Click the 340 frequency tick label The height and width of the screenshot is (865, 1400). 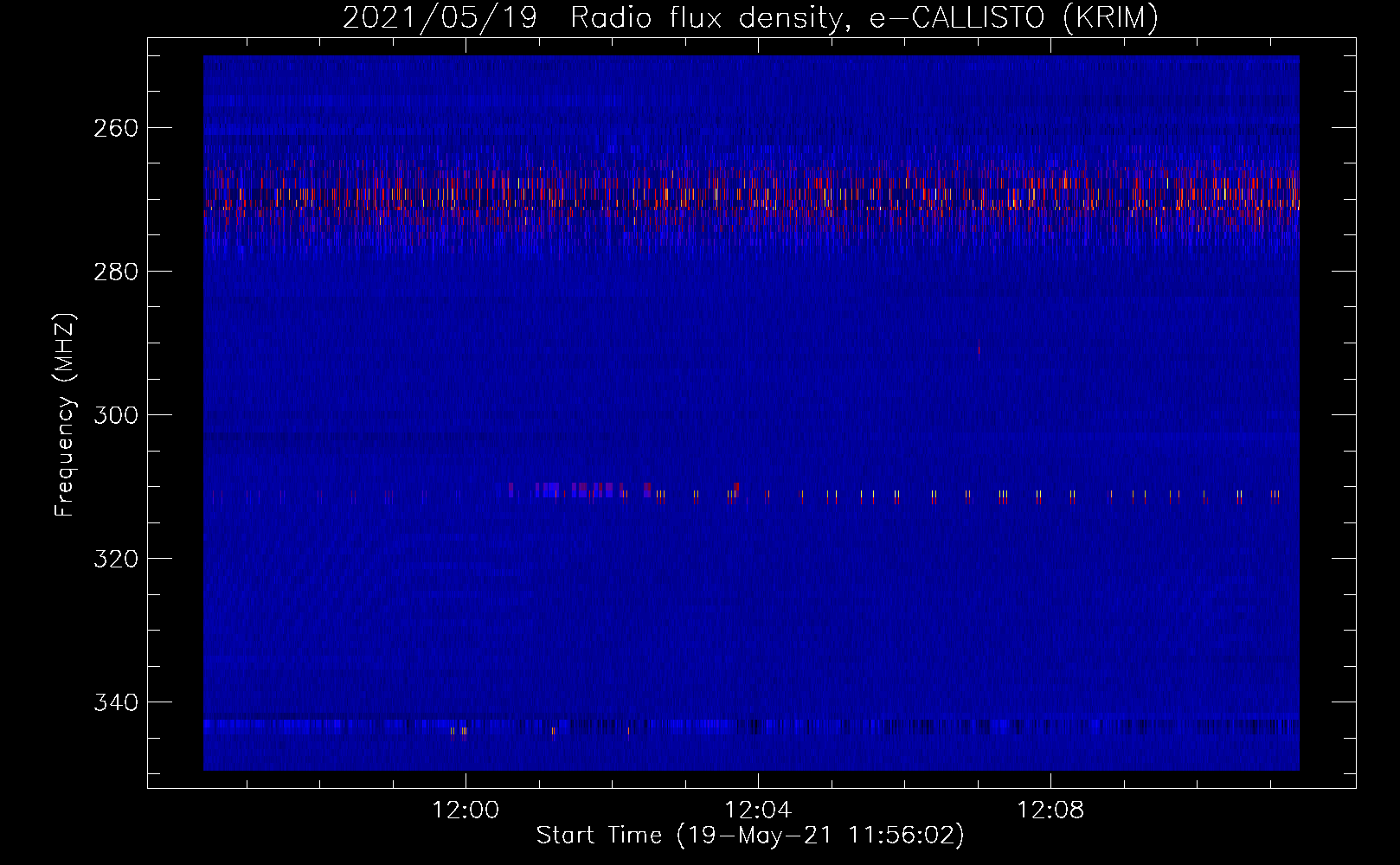pyautogui.click(x=116, y=702)
